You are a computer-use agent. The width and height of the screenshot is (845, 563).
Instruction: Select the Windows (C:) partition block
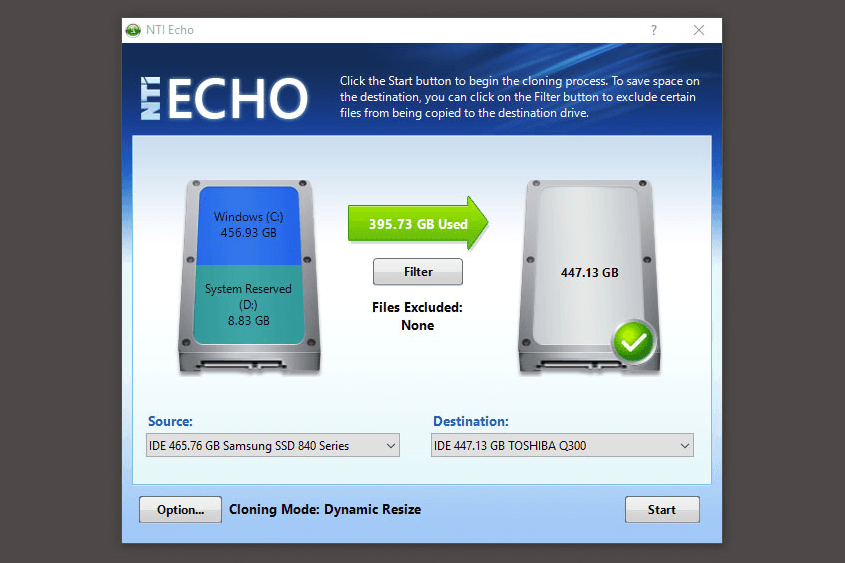(x=248, y=226)
